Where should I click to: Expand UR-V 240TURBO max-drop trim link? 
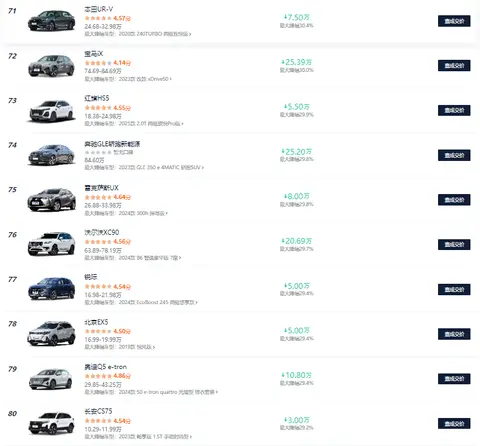tap(155, 34)
